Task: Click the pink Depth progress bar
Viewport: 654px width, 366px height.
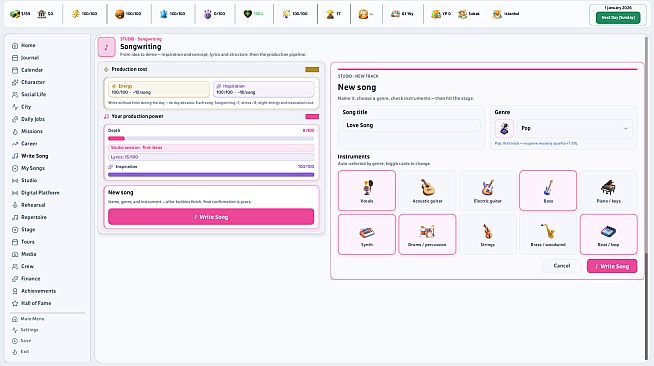Action: (x=211, y=138)
